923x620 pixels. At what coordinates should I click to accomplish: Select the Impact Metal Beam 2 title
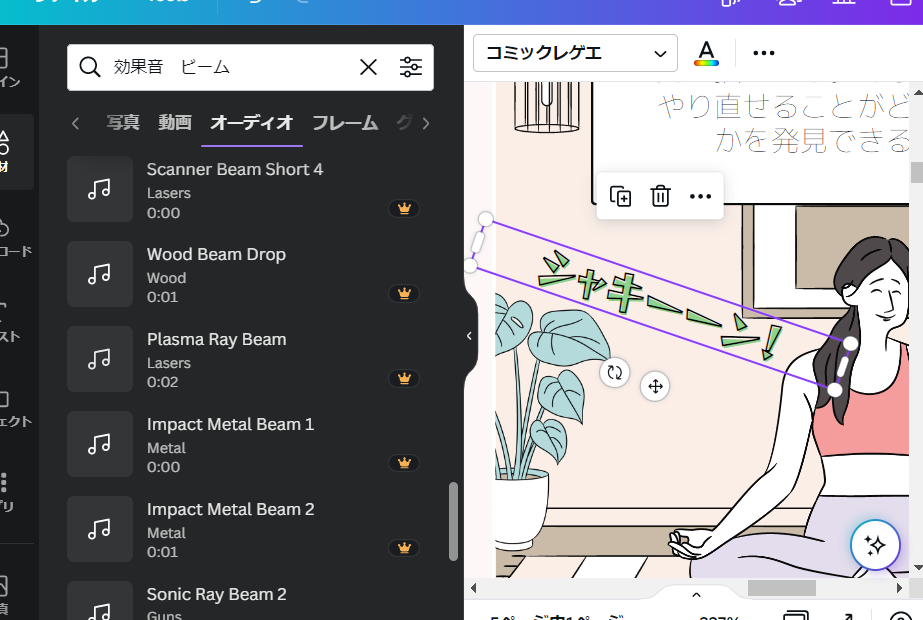230,509
